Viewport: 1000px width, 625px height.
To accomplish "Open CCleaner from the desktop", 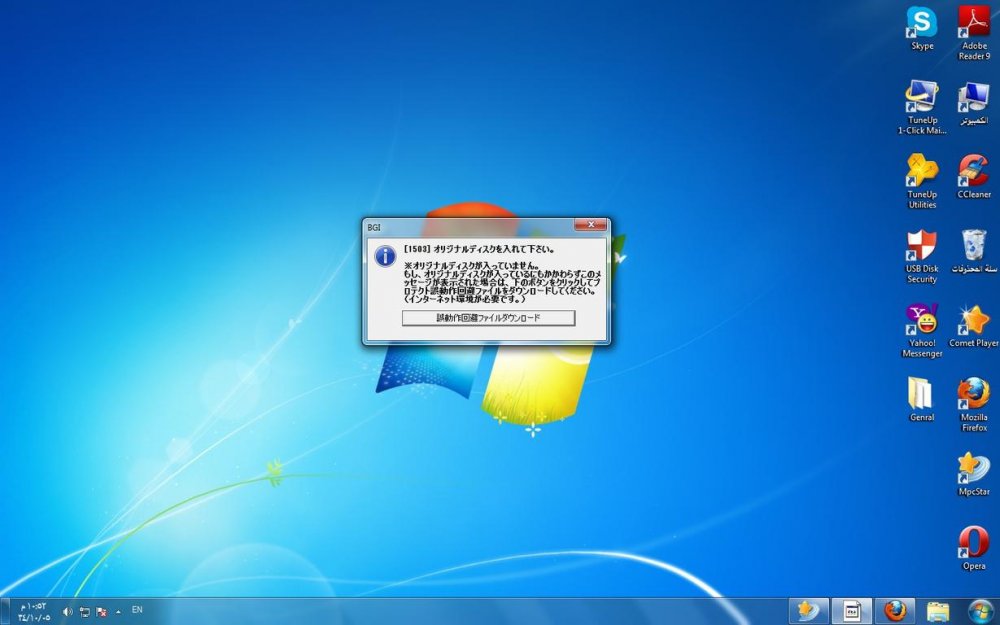I will [973, 172].
